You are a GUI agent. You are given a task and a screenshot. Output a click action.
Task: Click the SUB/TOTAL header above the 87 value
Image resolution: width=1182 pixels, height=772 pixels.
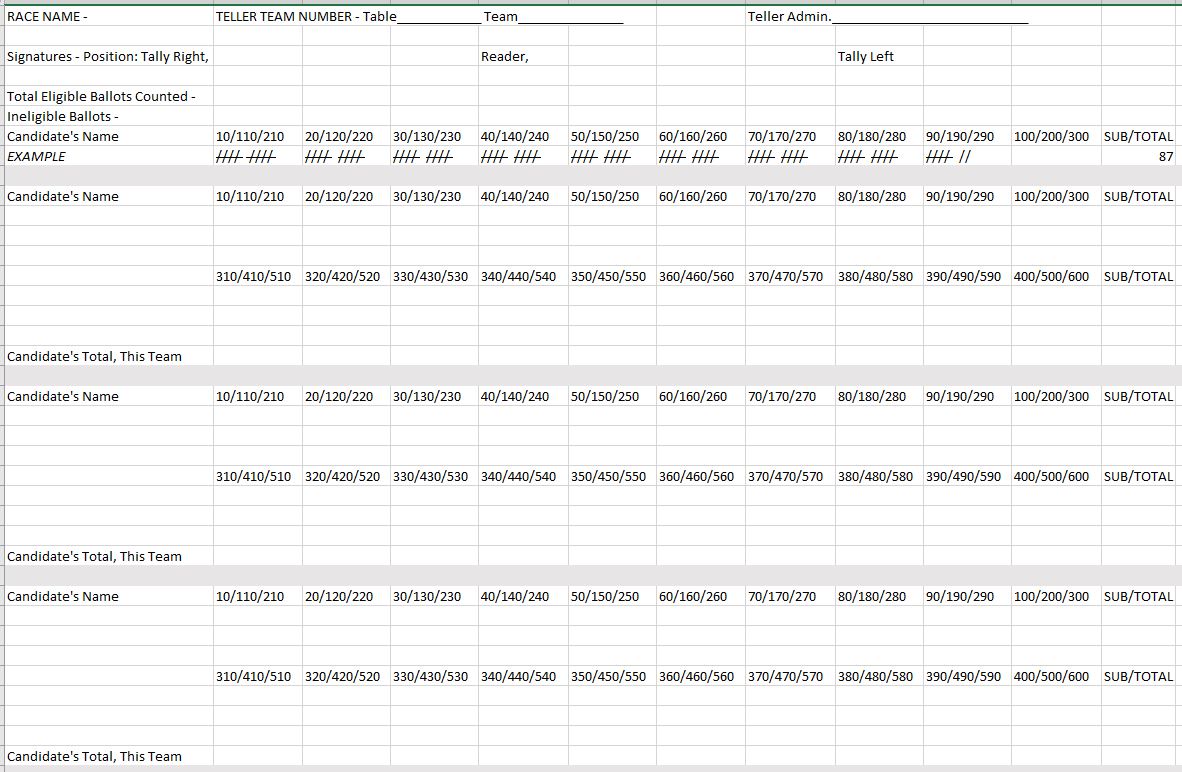(1138, 137)
